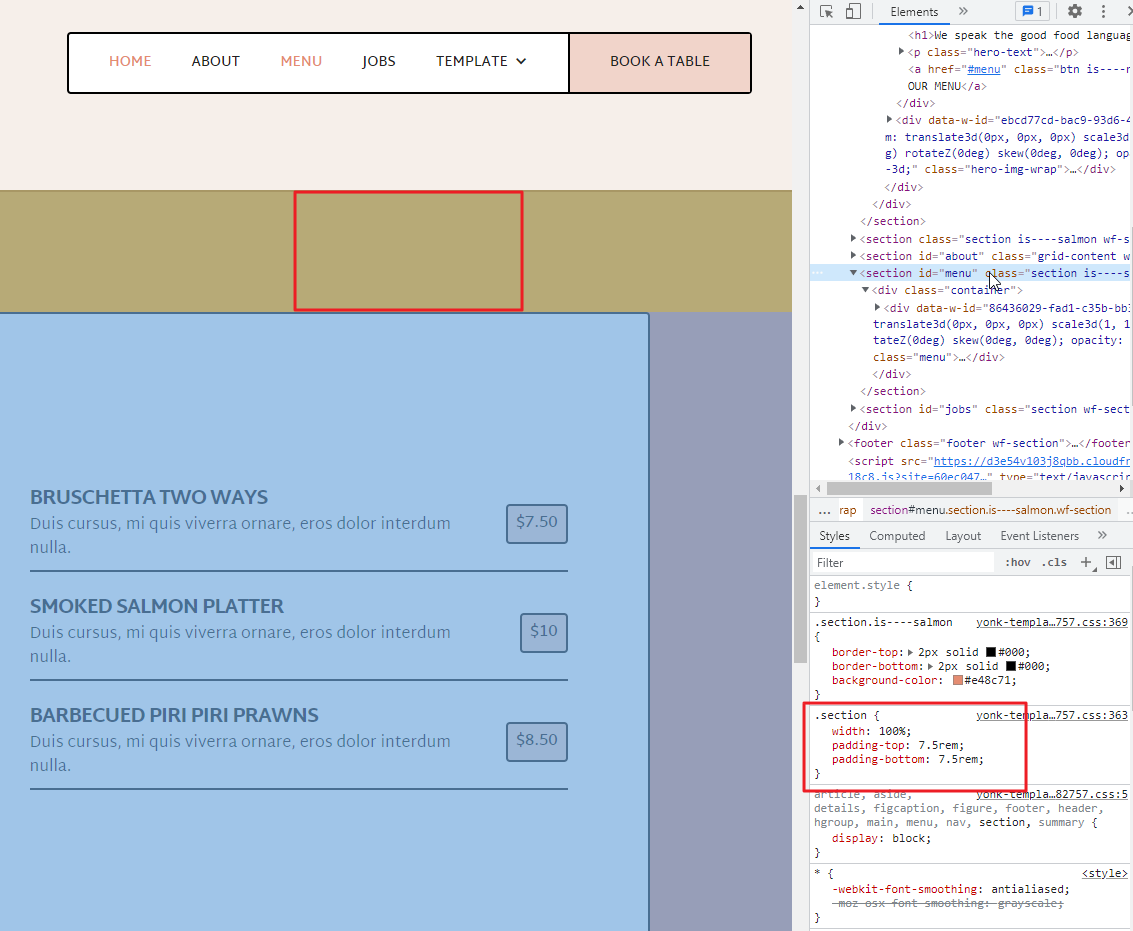
Task: Expand the footer element node
Action: [841, 443]
